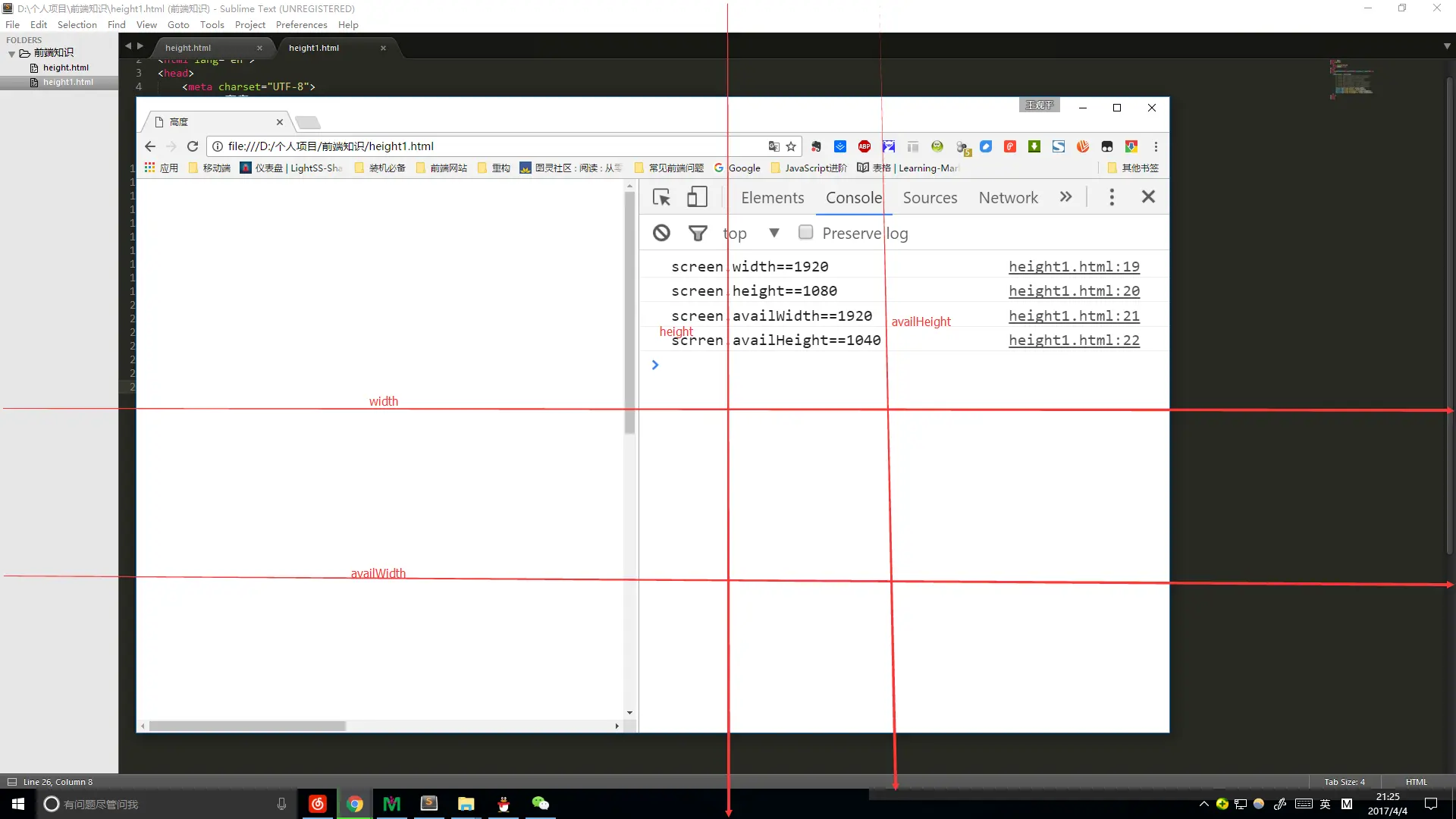Open DevTools three-dot customize menu
This screenshot has height=819, width=1456.
1112,197
